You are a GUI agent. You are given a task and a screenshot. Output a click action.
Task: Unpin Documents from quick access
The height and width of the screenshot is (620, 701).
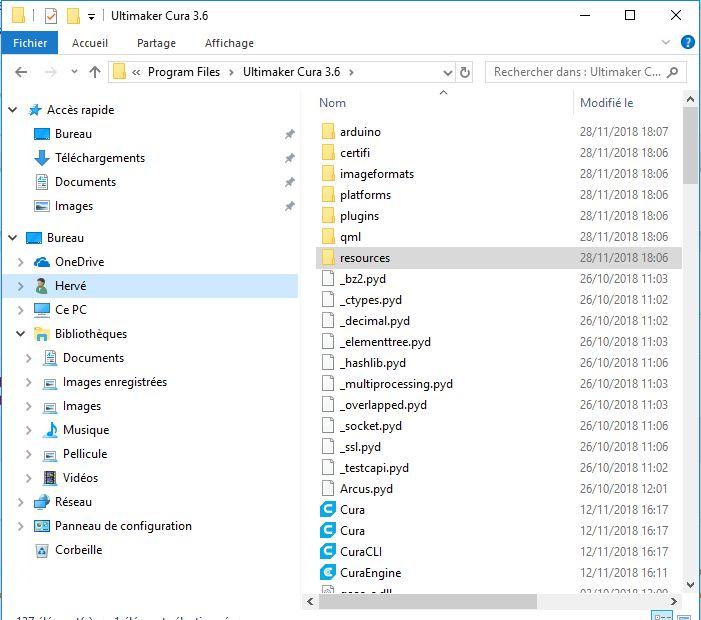point(290,182)
